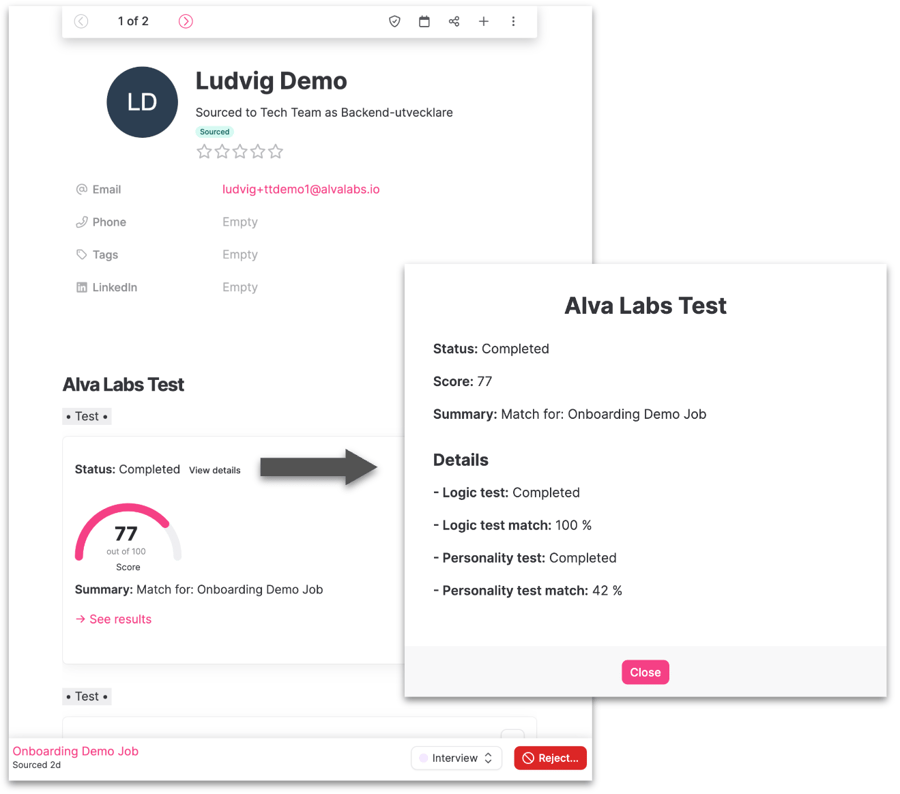Open the three-dot more options menu
Image resolution: width=900 pixels, height=794 pixels.
513,21
